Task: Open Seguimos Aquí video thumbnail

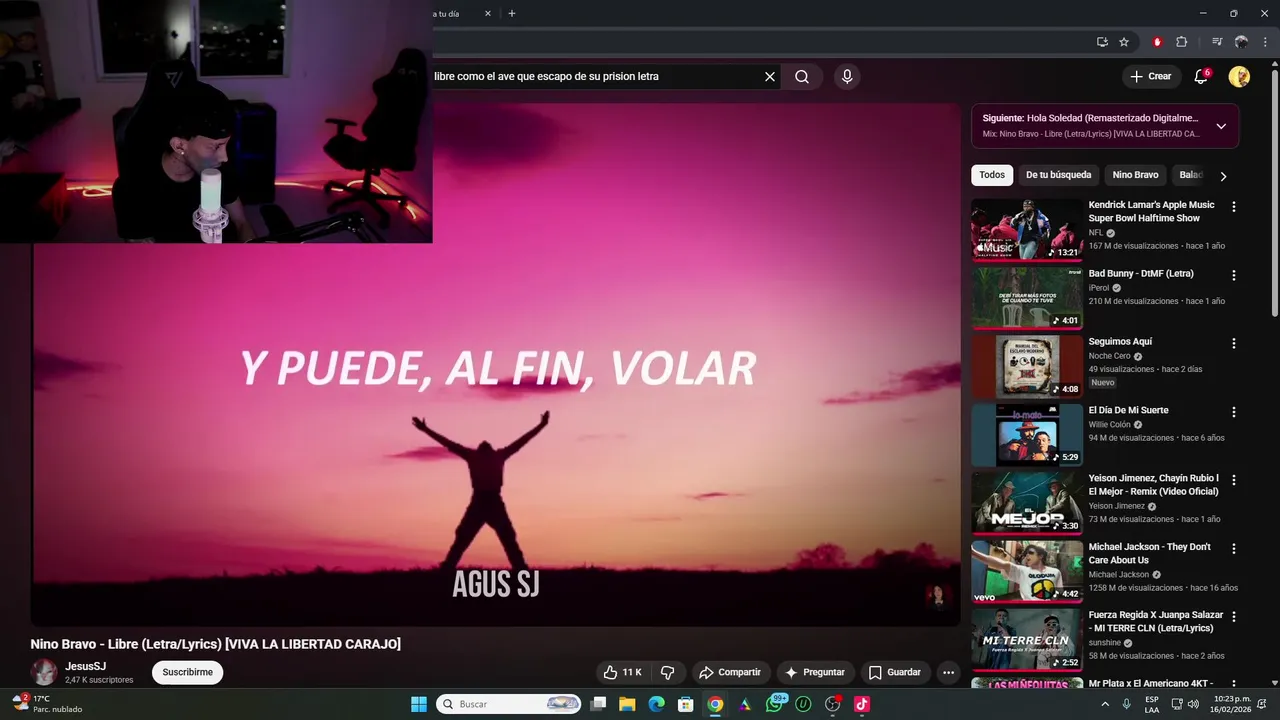Action: 1027,366
